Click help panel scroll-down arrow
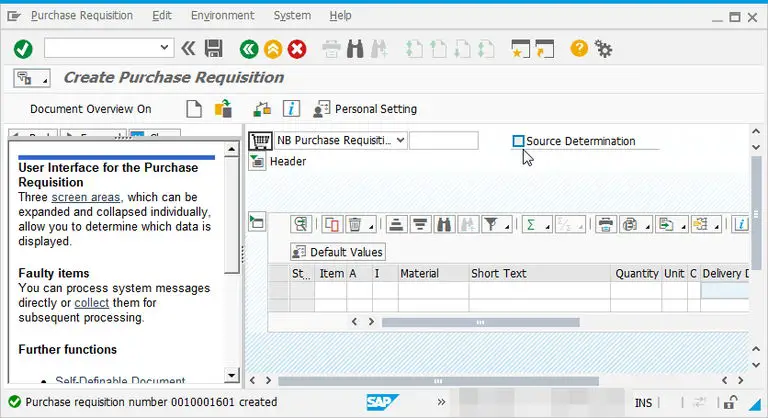This screenshot has height=418, width=768. (x=232, y=375)
